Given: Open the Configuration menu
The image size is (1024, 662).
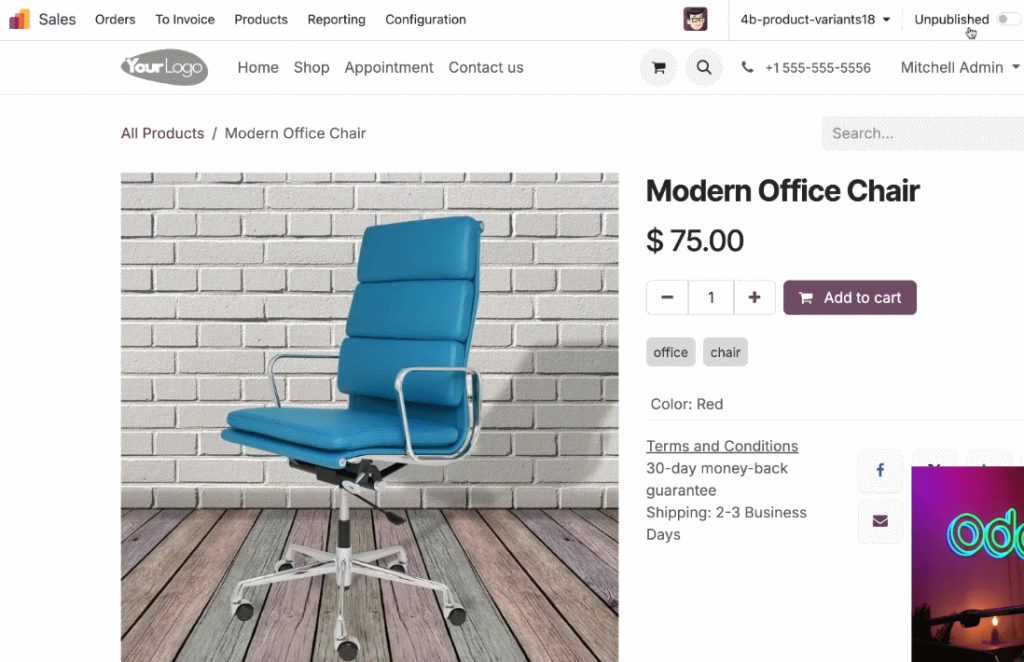Looking at the screenshot, I should click(426, 20).
